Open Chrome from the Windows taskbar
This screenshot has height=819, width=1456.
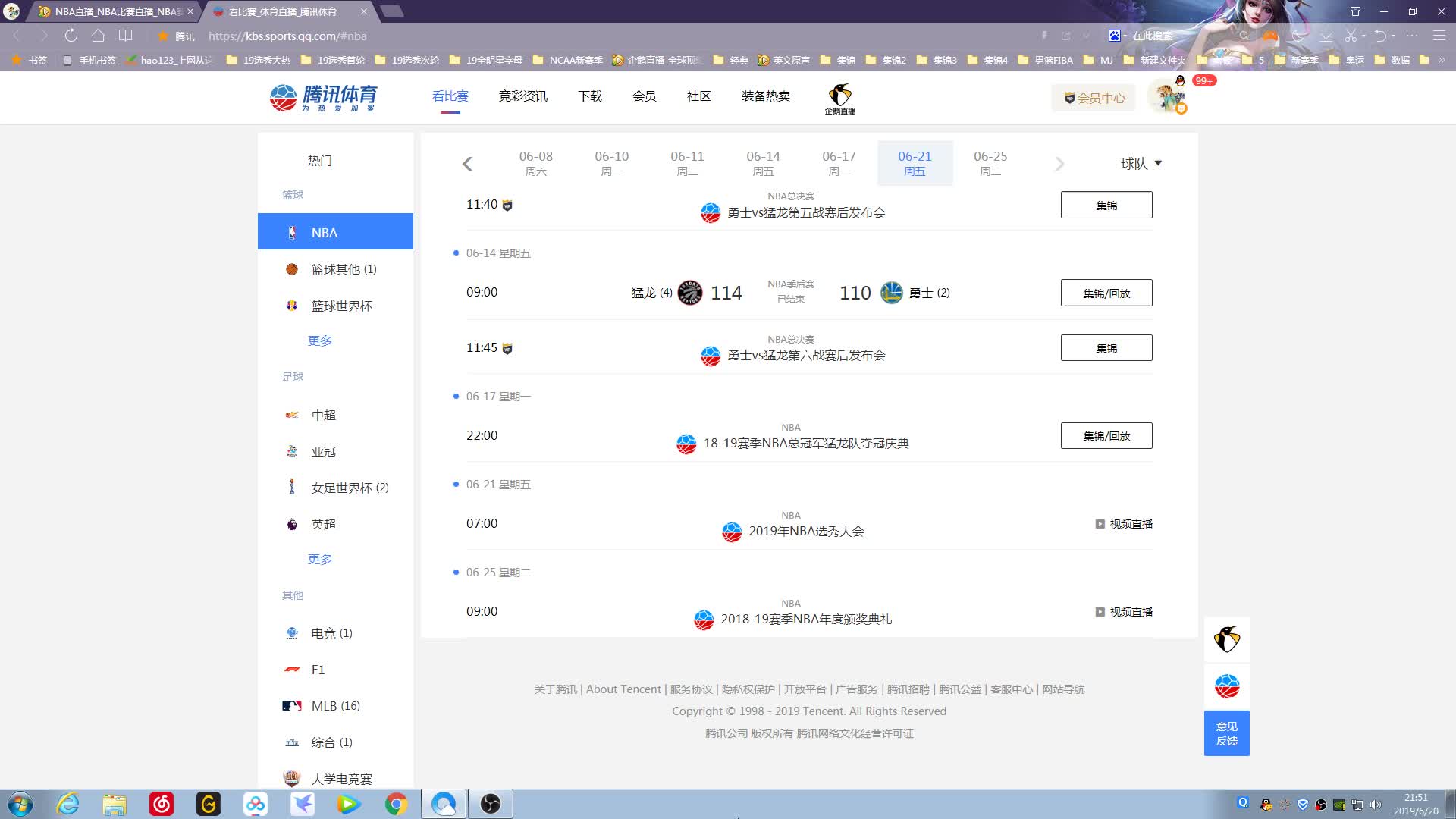coord(395,804)
